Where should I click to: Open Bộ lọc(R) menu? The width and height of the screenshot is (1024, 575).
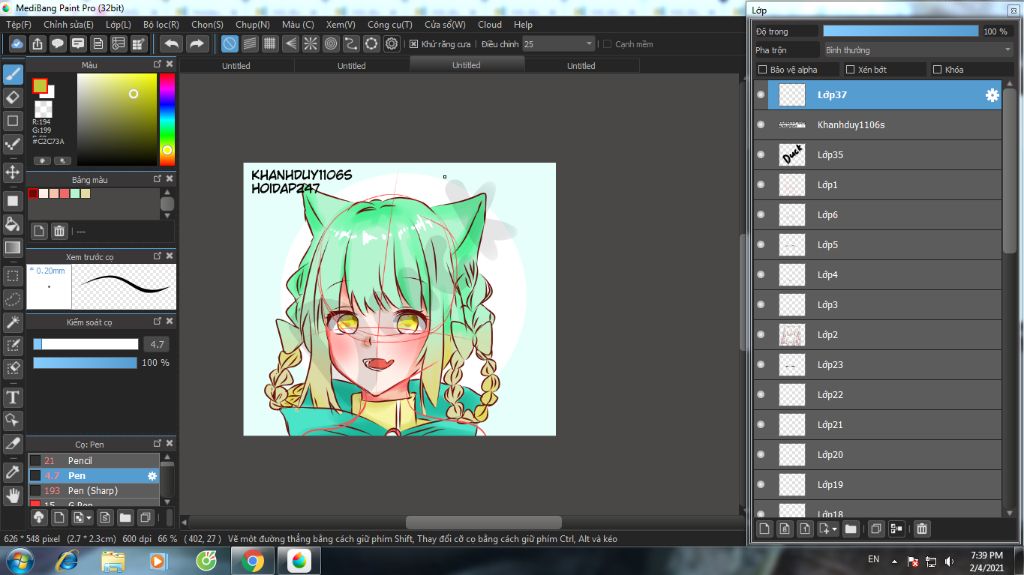coord(161,24)
